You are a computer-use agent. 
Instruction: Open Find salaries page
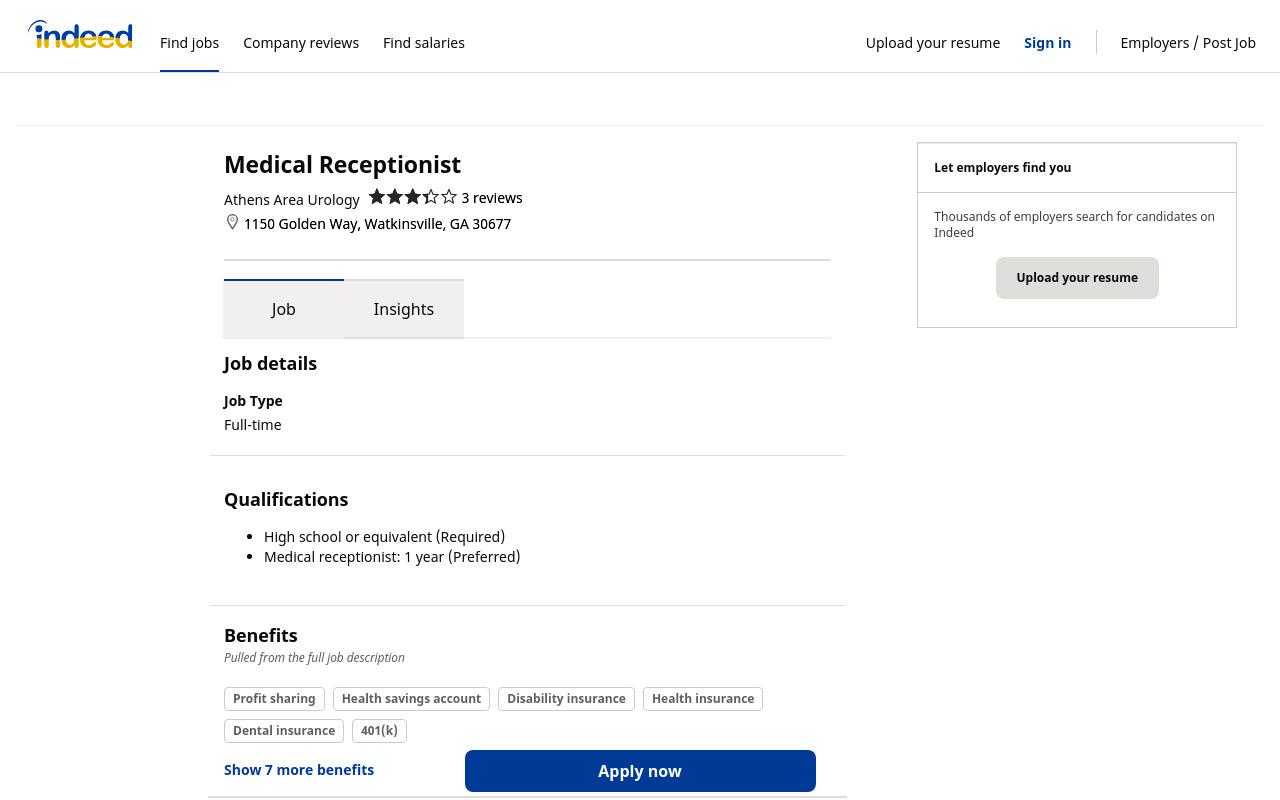[424, 42]
